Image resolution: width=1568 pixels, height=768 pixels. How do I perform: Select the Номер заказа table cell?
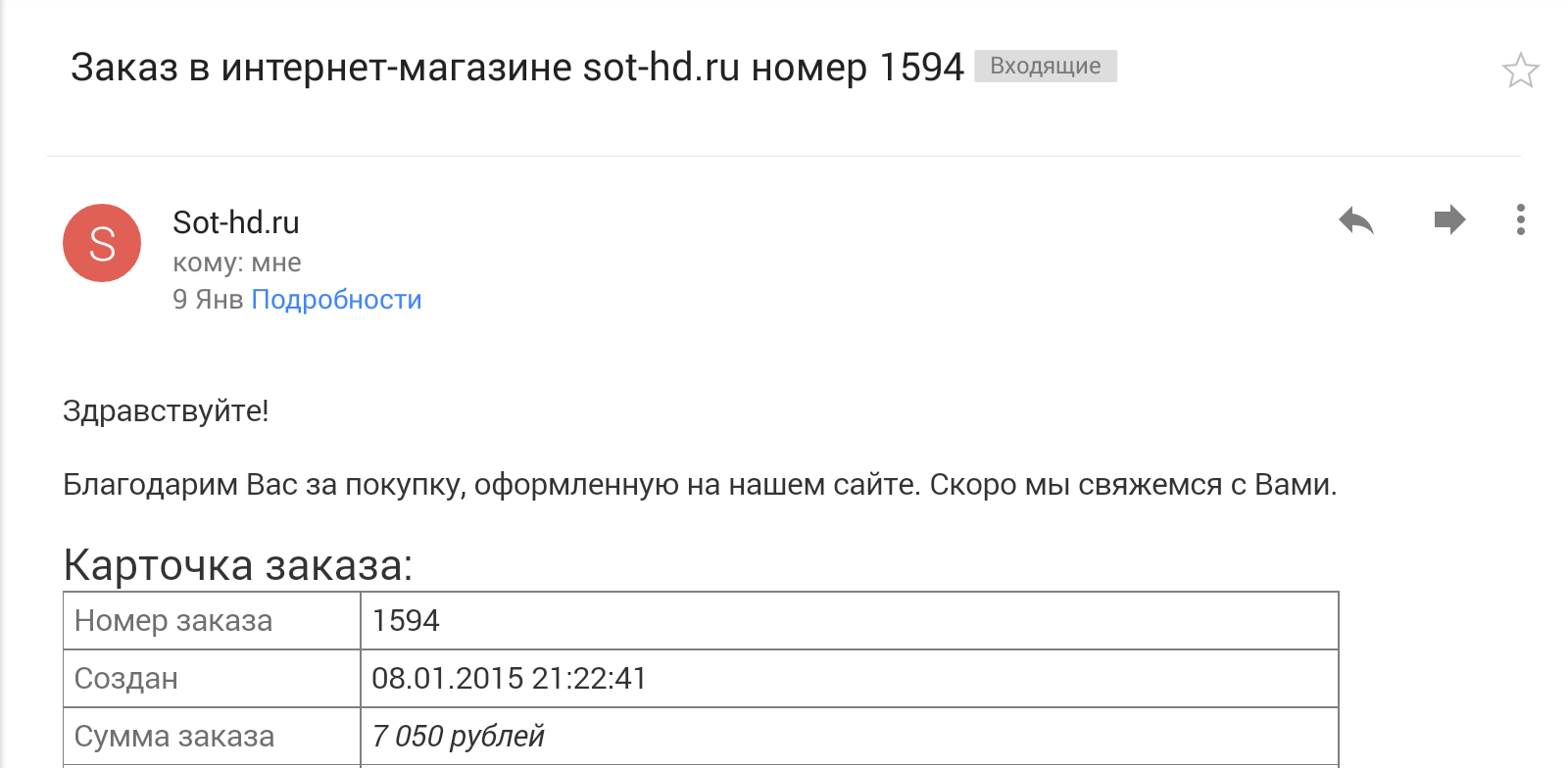pyautogui.click(x=213, y=620)
